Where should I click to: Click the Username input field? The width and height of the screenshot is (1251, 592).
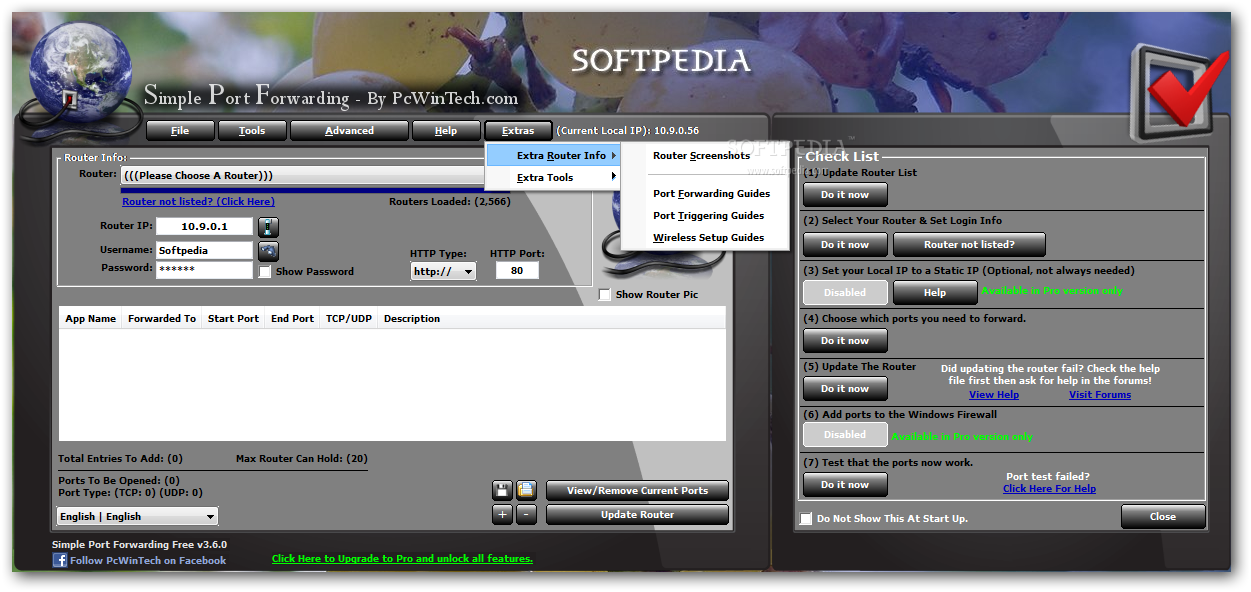pyautogui.click(x=204, y=251)
